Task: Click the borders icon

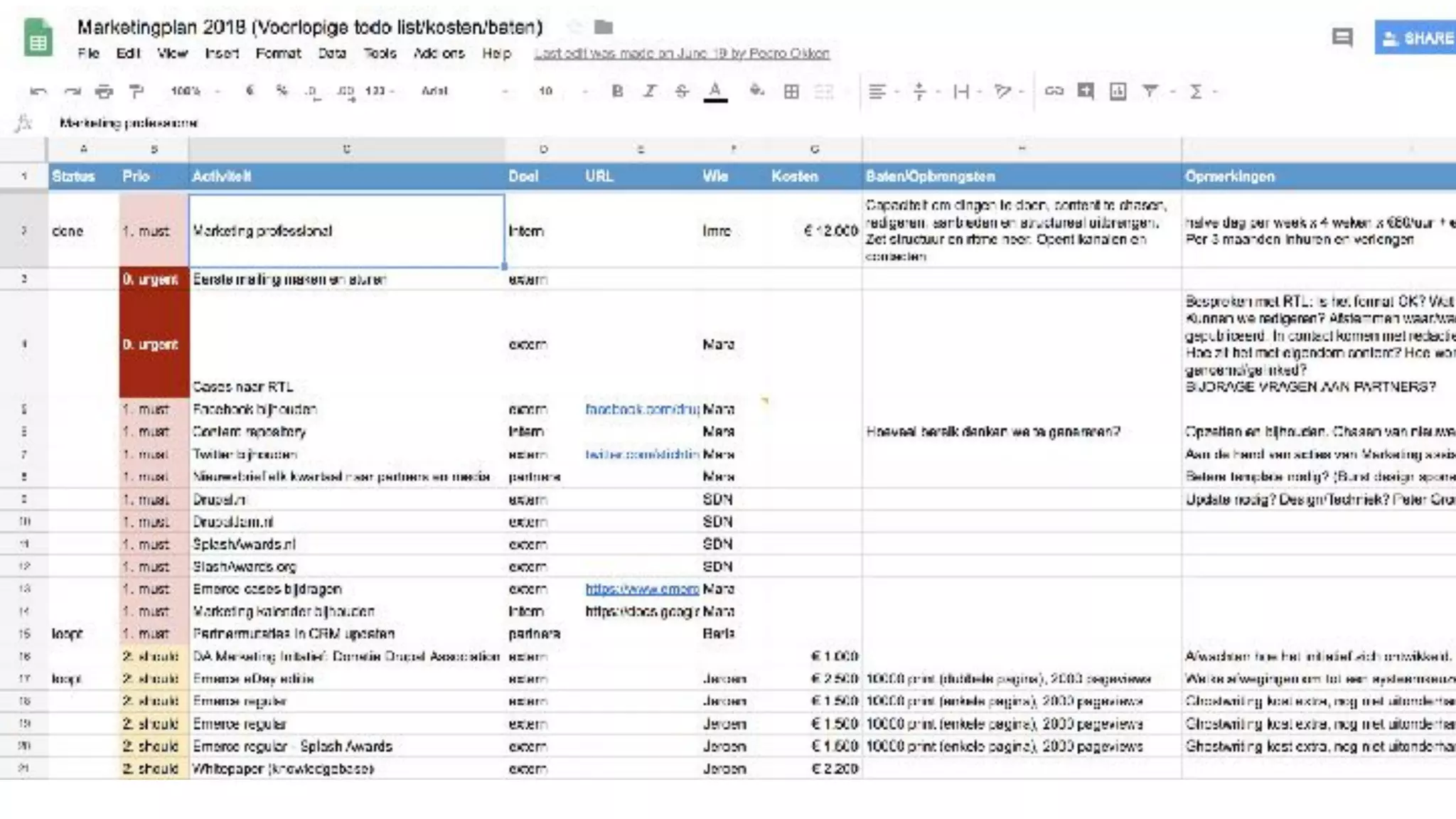Action: click(x=791, y=91)
